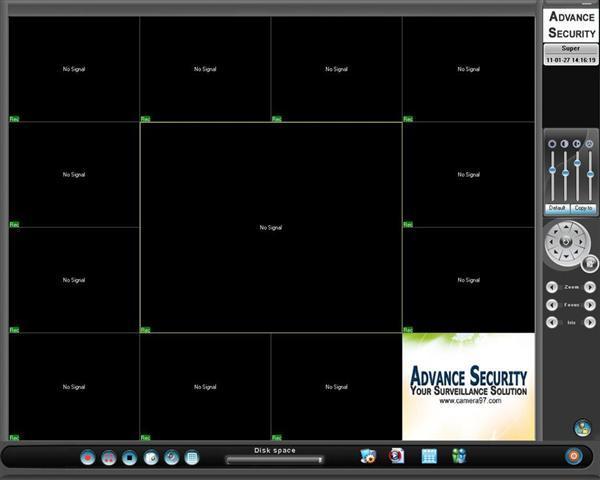Click the stop button in bottom toolbar
This screenshot has width=600, height=480.
pos(129,457)
